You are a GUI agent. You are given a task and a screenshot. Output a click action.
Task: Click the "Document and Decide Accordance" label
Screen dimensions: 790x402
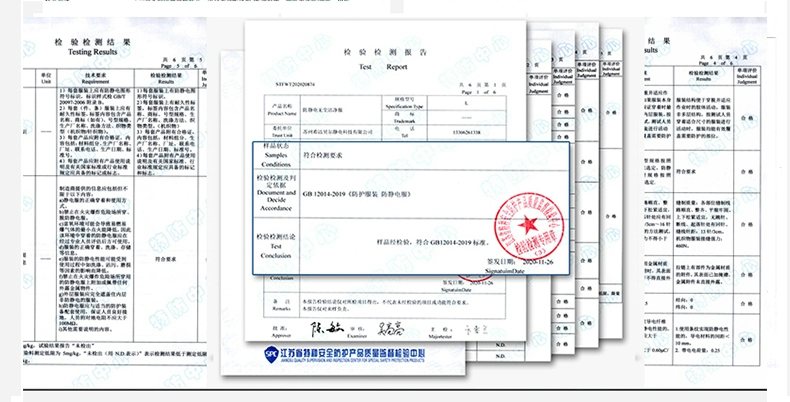[276, 200]
